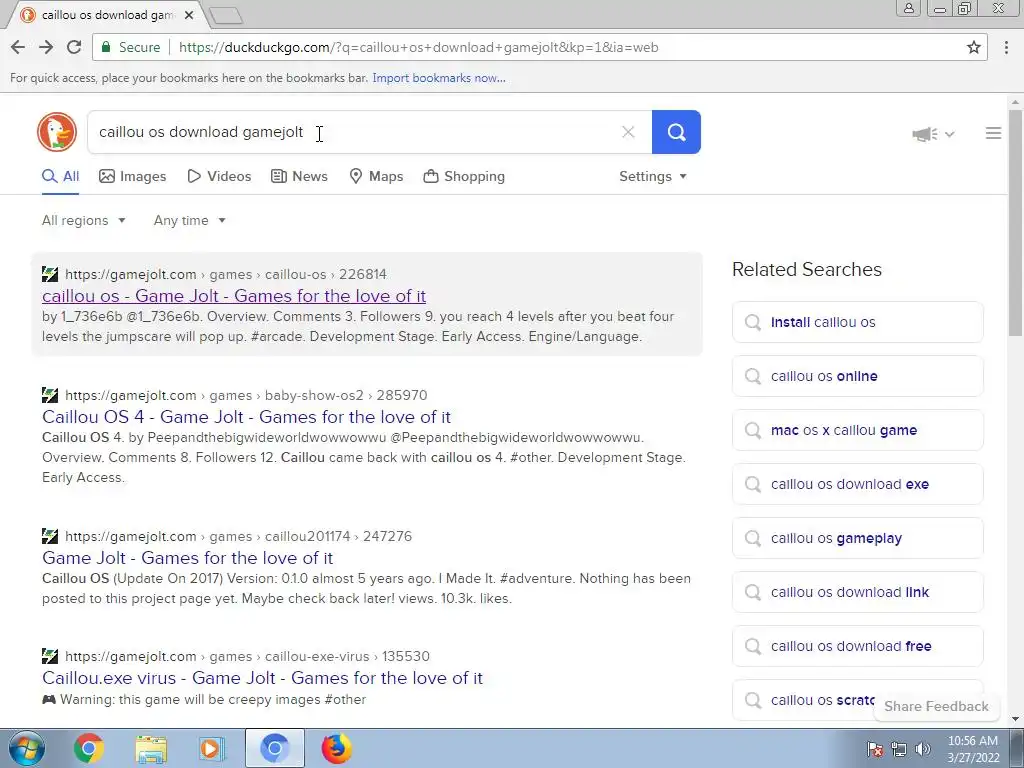The image size is (1024, 768).
Task: Click the scrollbar down arrow
Action: [1015, 720]
